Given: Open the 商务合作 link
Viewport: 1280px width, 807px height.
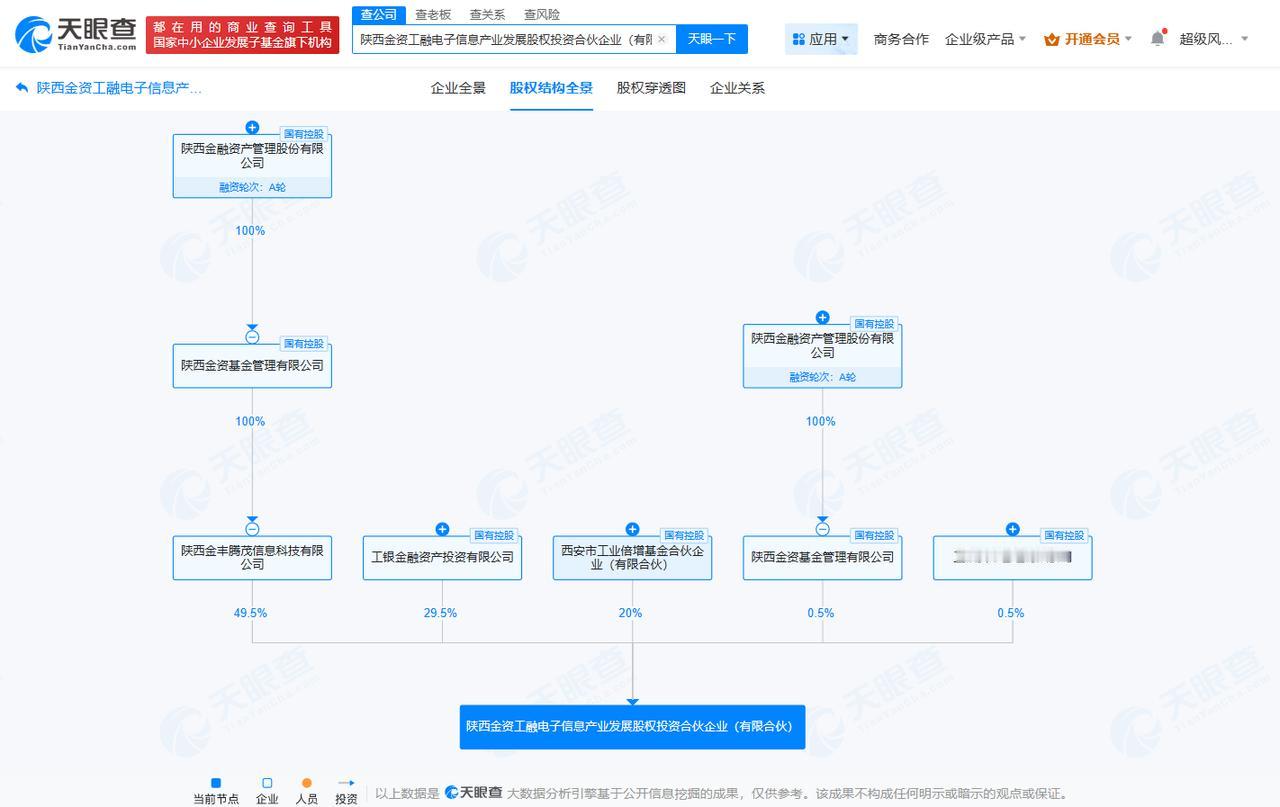Looking at the screenshot, I should 901,39.
